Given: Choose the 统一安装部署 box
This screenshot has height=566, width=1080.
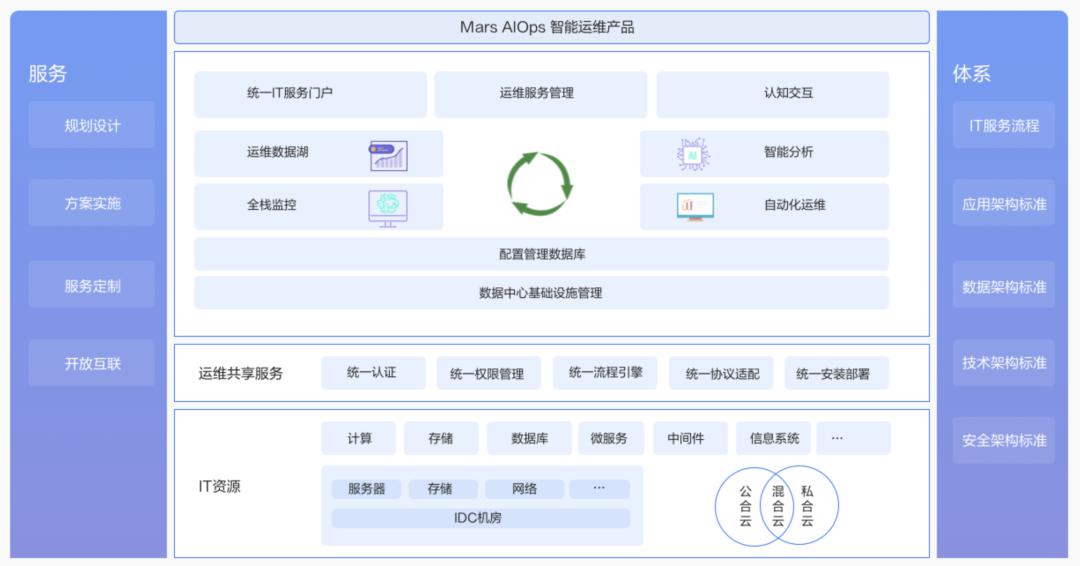Looking at the screenshot, I should 837,373.
